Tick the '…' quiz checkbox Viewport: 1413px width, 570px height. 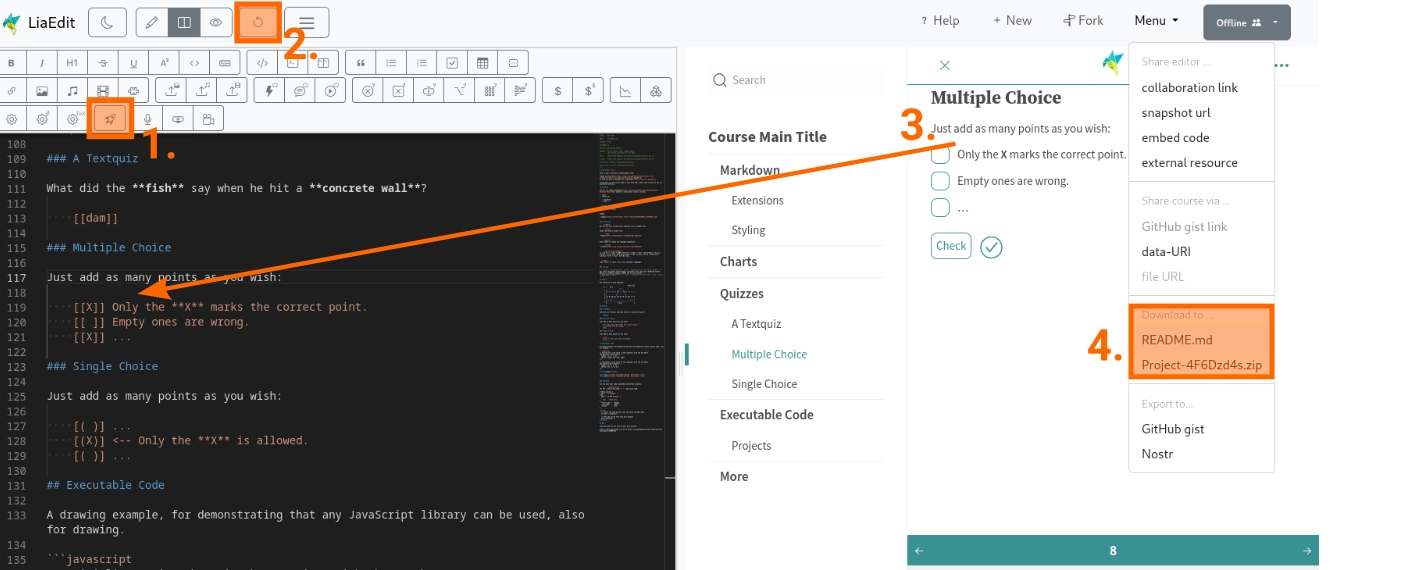click(x=940, y=208)
